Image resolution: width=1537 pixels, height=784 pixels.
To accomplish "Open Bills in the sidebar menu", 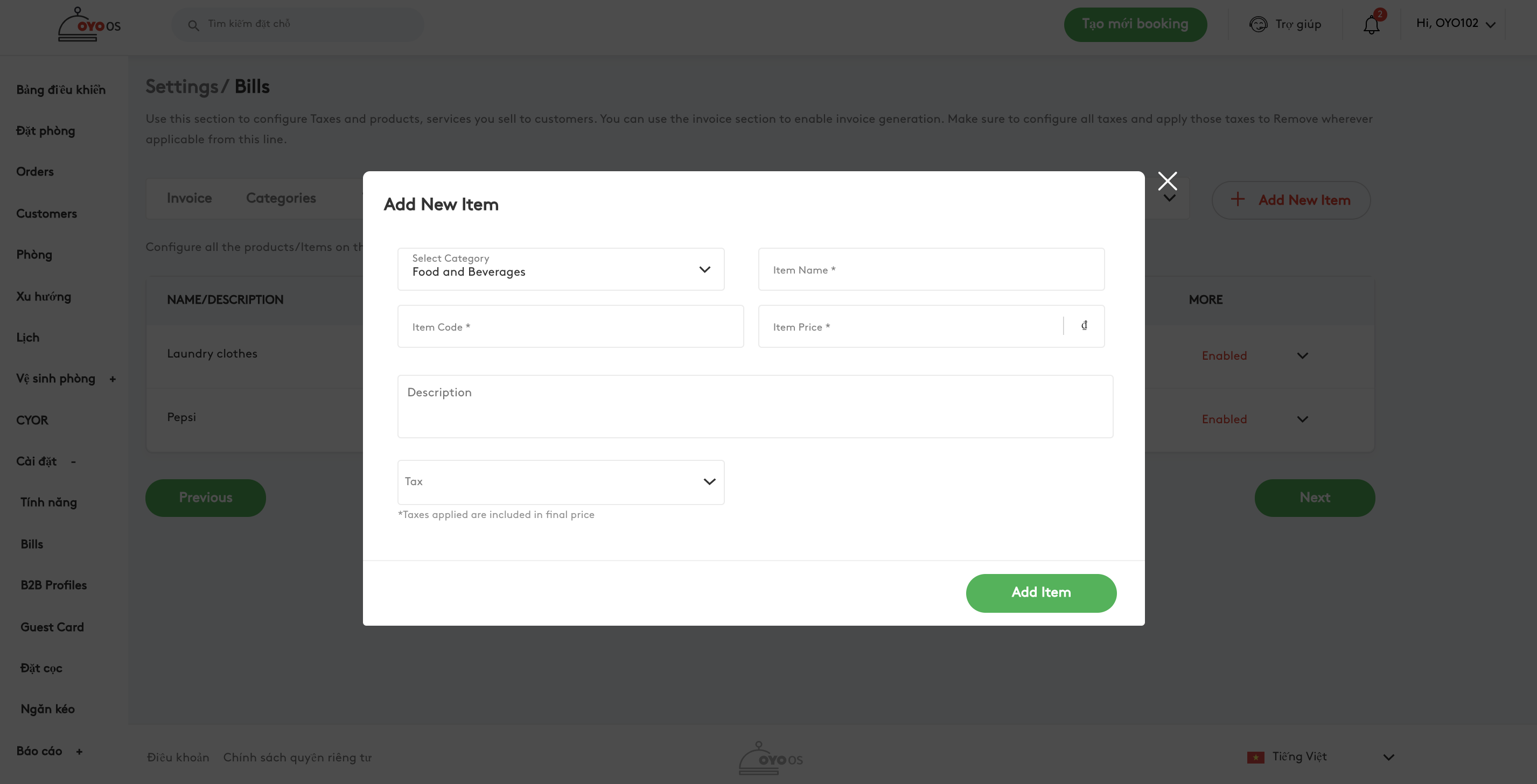I will 32,544.
